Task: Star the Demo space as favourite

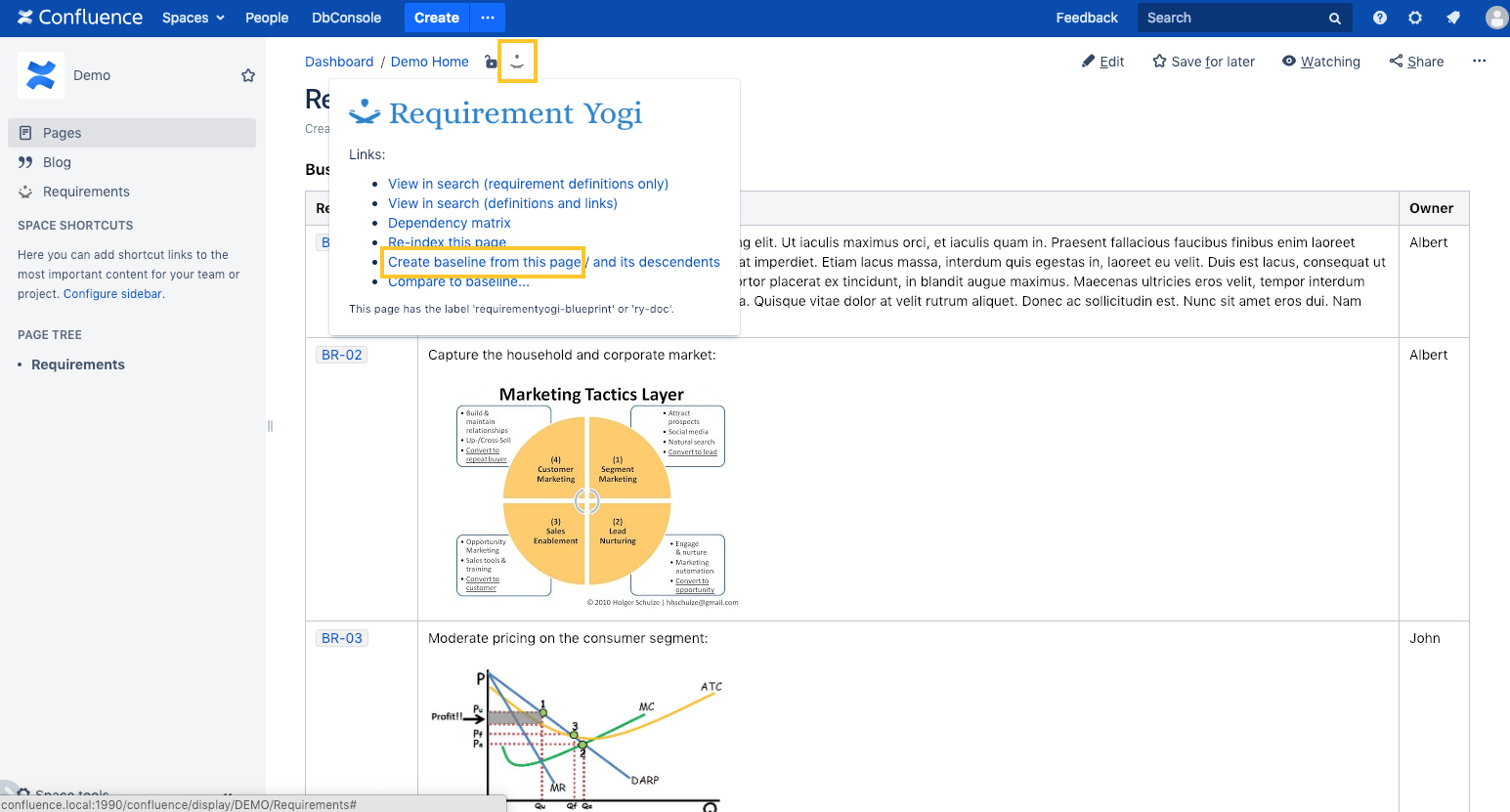Action: point(248,75)
